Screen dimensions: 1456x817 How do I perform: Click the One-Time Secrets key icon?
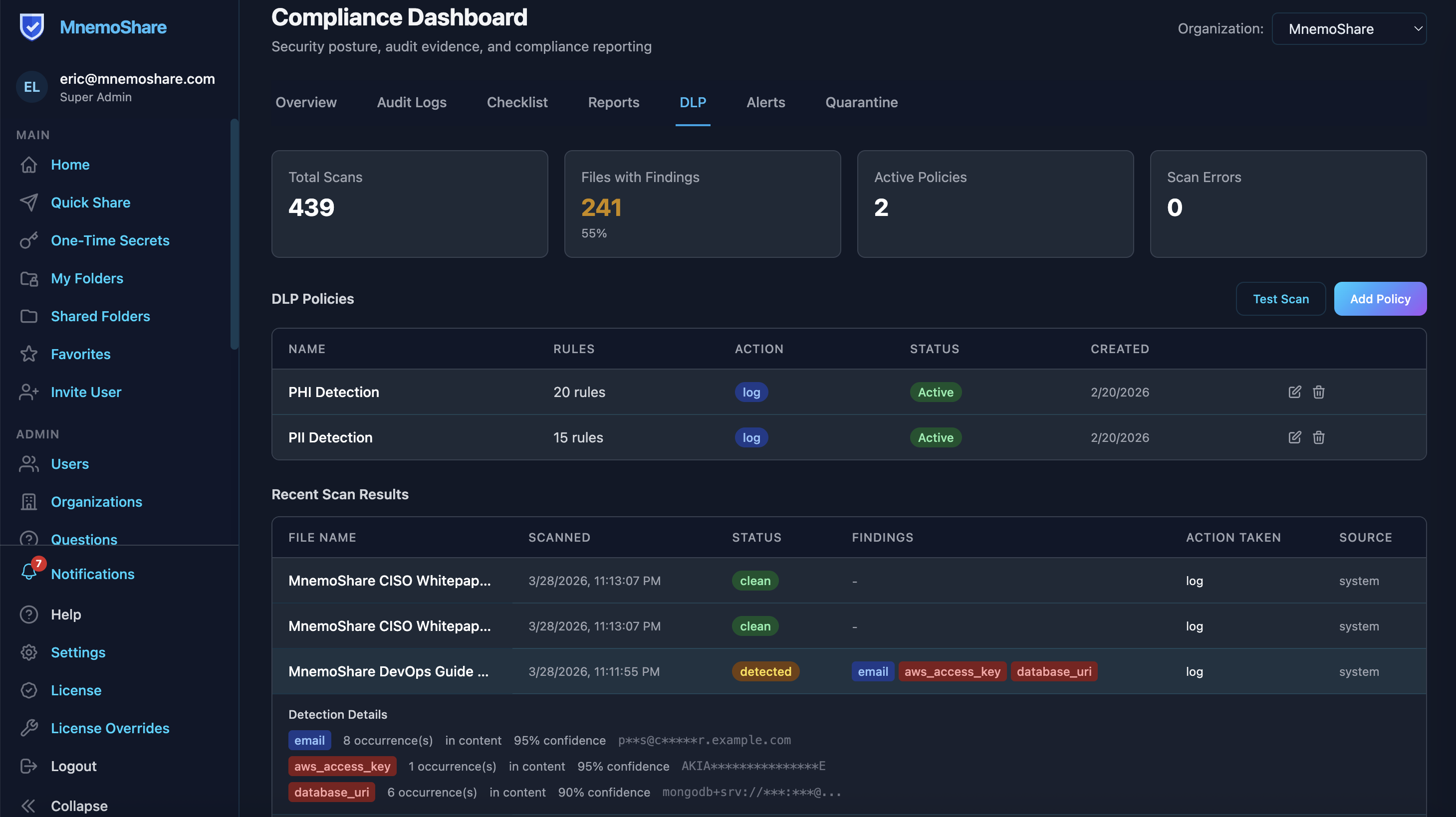(29, 240)
